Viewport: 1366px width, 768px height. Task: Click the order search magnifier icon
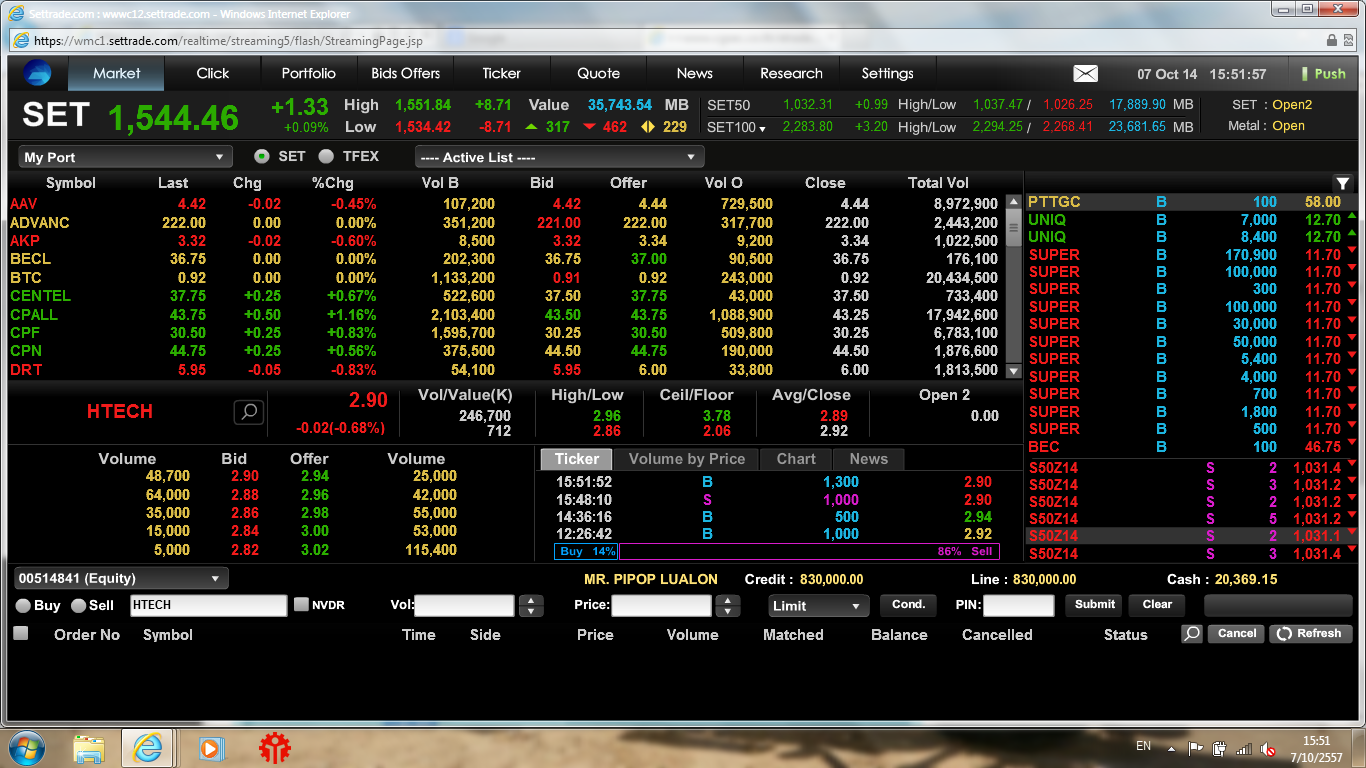1191,634
